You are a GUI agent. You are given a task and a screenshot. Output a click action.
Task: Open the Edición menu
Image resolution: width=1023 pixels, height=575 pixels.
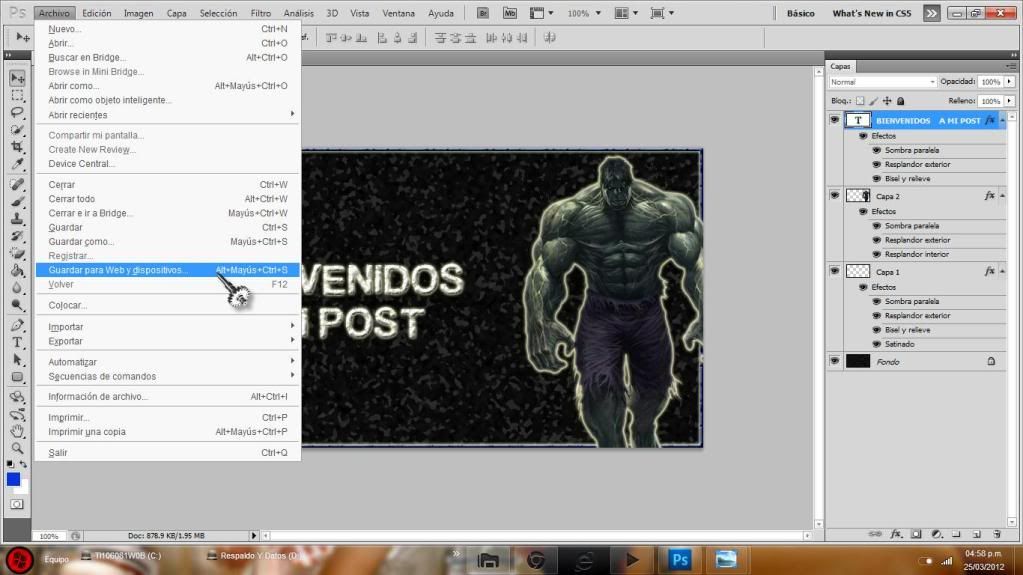[97, 13]
